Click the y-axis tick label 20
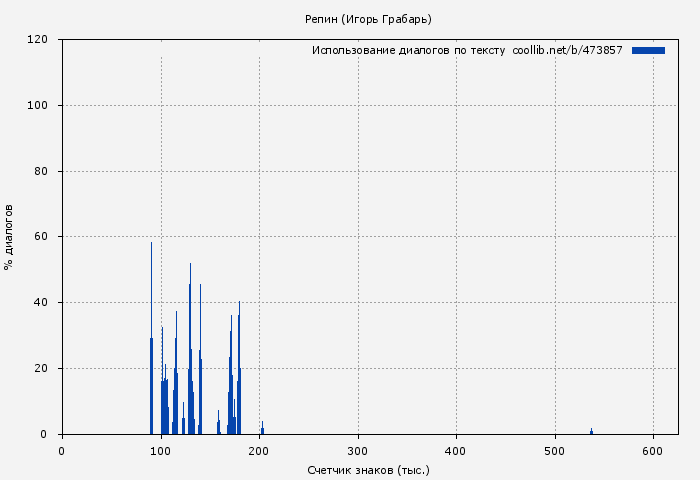The image size is (700, 480). click(x=41, y=369)
